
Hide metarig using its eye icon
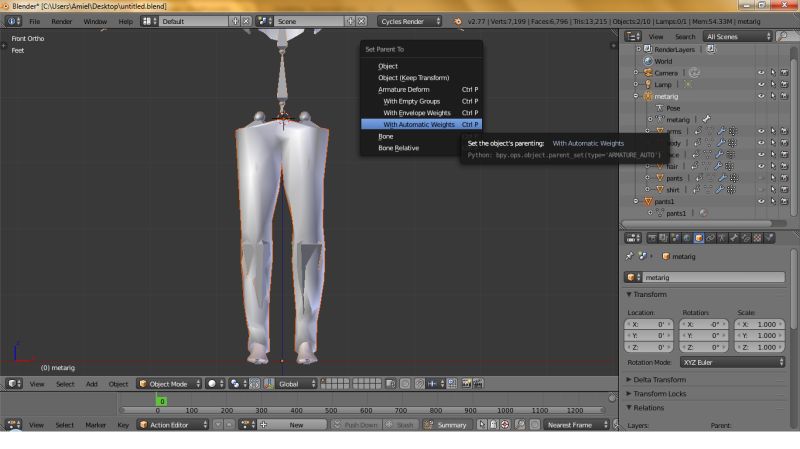(x=761, y=96)
